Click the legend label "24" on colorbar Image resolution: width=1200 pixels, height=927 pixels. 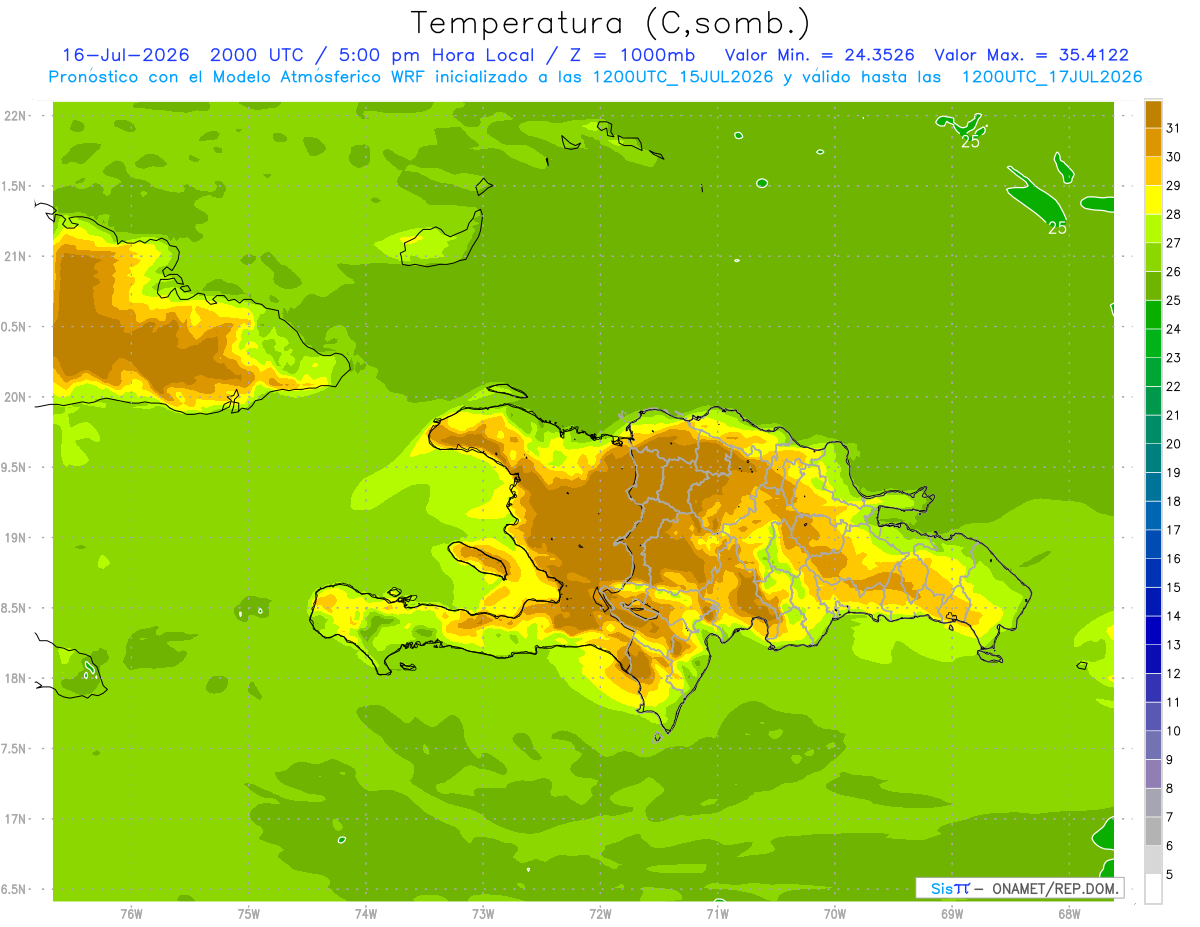pos(1174,329)
